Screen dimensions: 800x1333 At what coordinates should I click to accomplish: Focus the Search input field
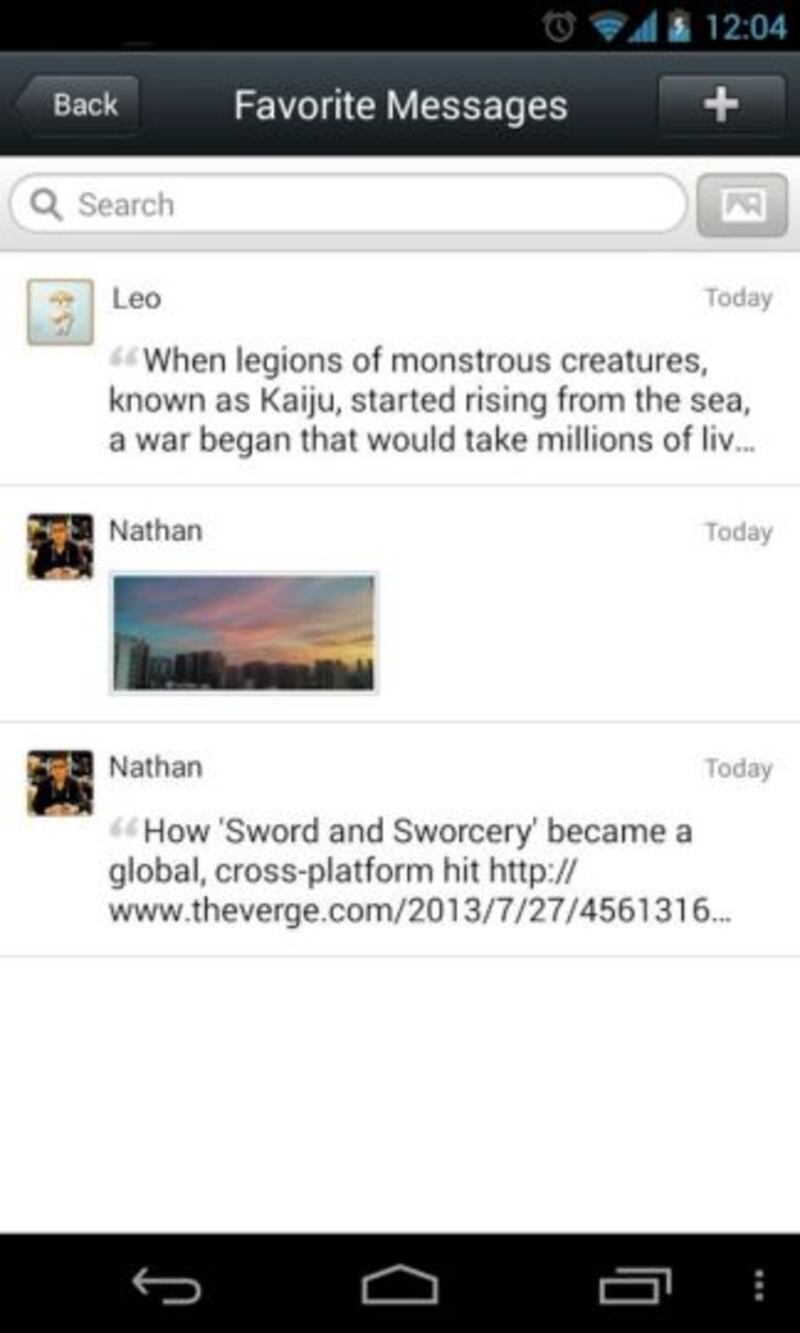(x=348, y=205)
